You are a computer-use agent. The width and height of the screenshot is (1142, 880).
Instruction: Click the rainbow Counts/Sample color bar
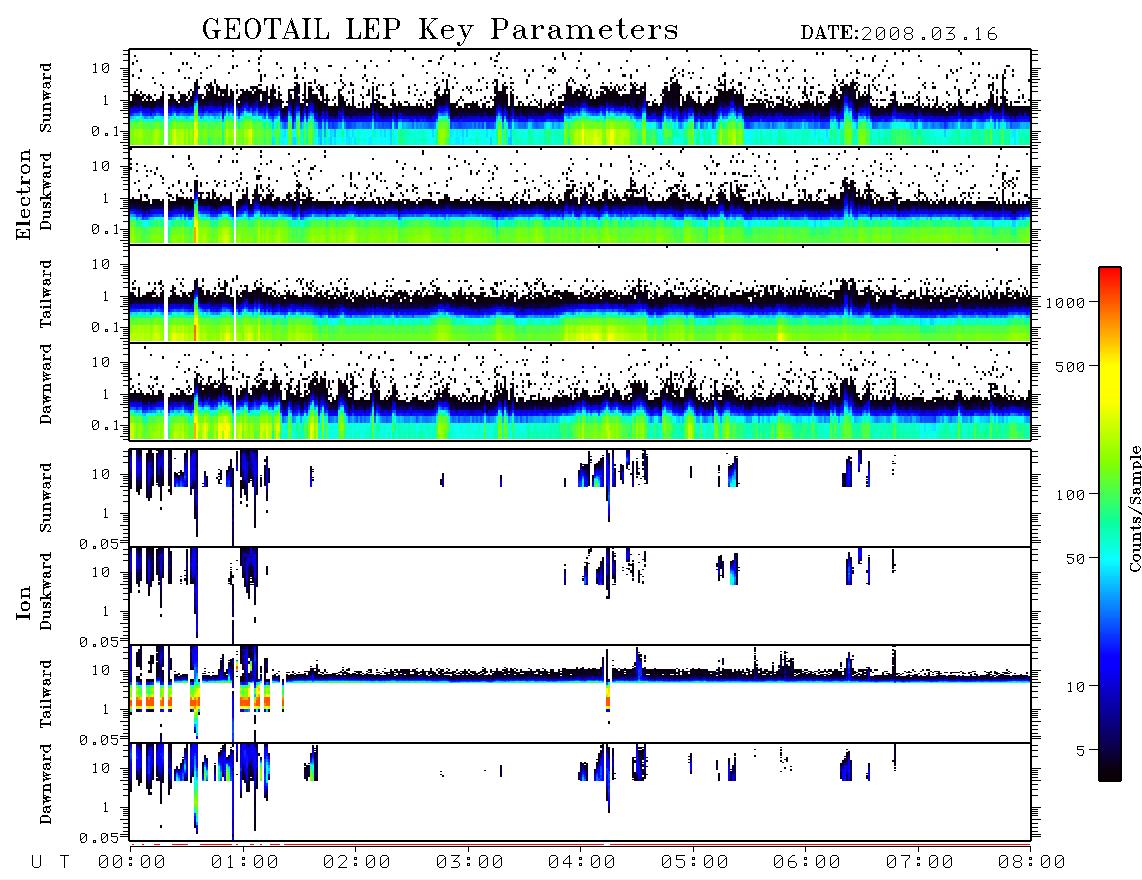tap(1110, 524)
